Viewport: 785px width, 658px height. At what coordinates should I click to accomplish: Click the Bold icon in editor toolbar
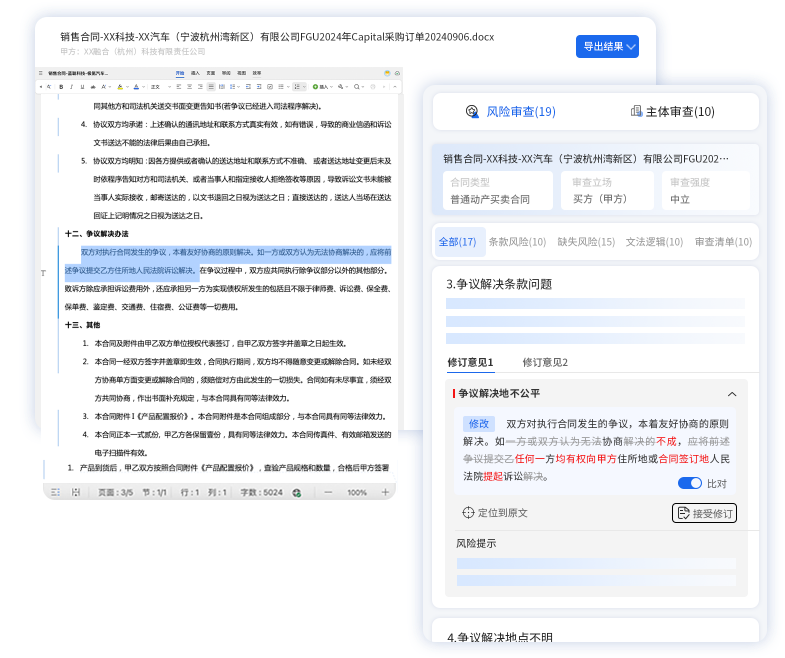tap(61, 87)
